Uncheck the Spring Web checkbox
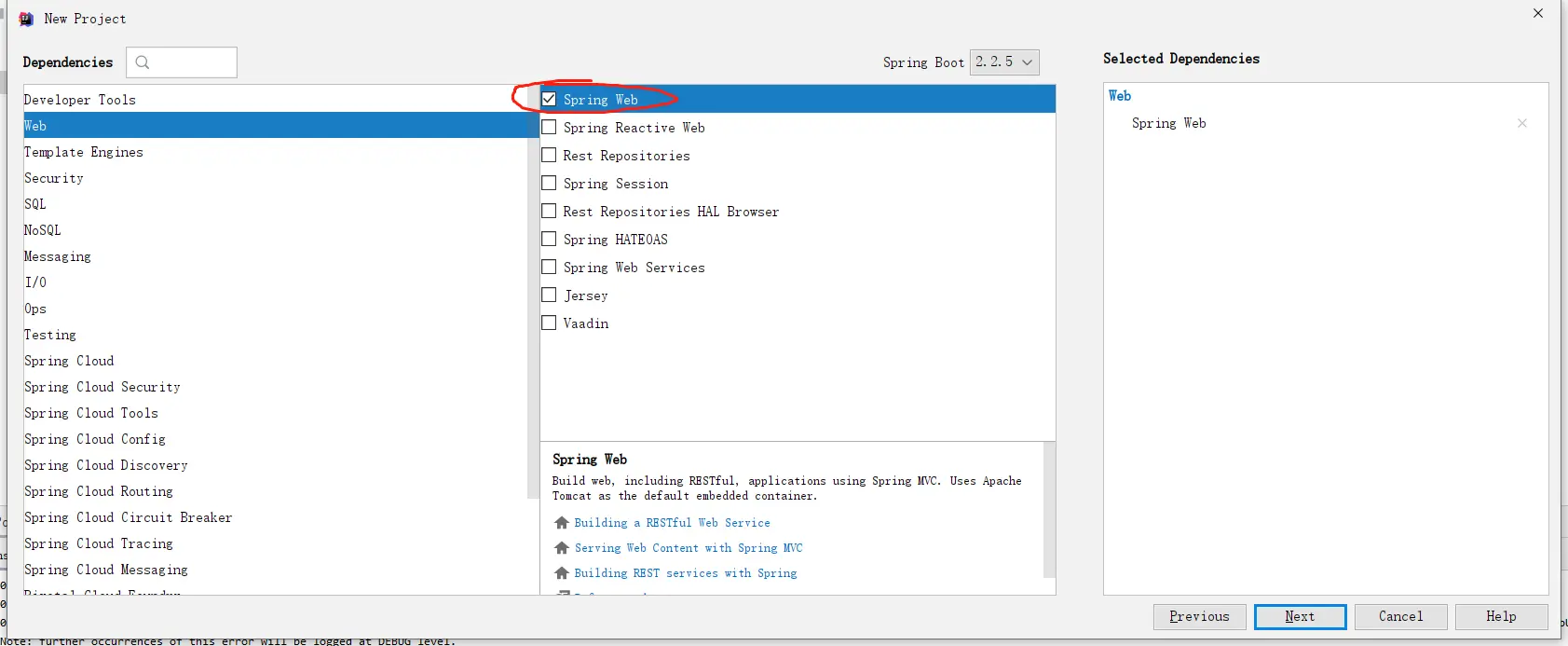The width and height of the screenshot is (1568, 646). (x=550, y=99)
